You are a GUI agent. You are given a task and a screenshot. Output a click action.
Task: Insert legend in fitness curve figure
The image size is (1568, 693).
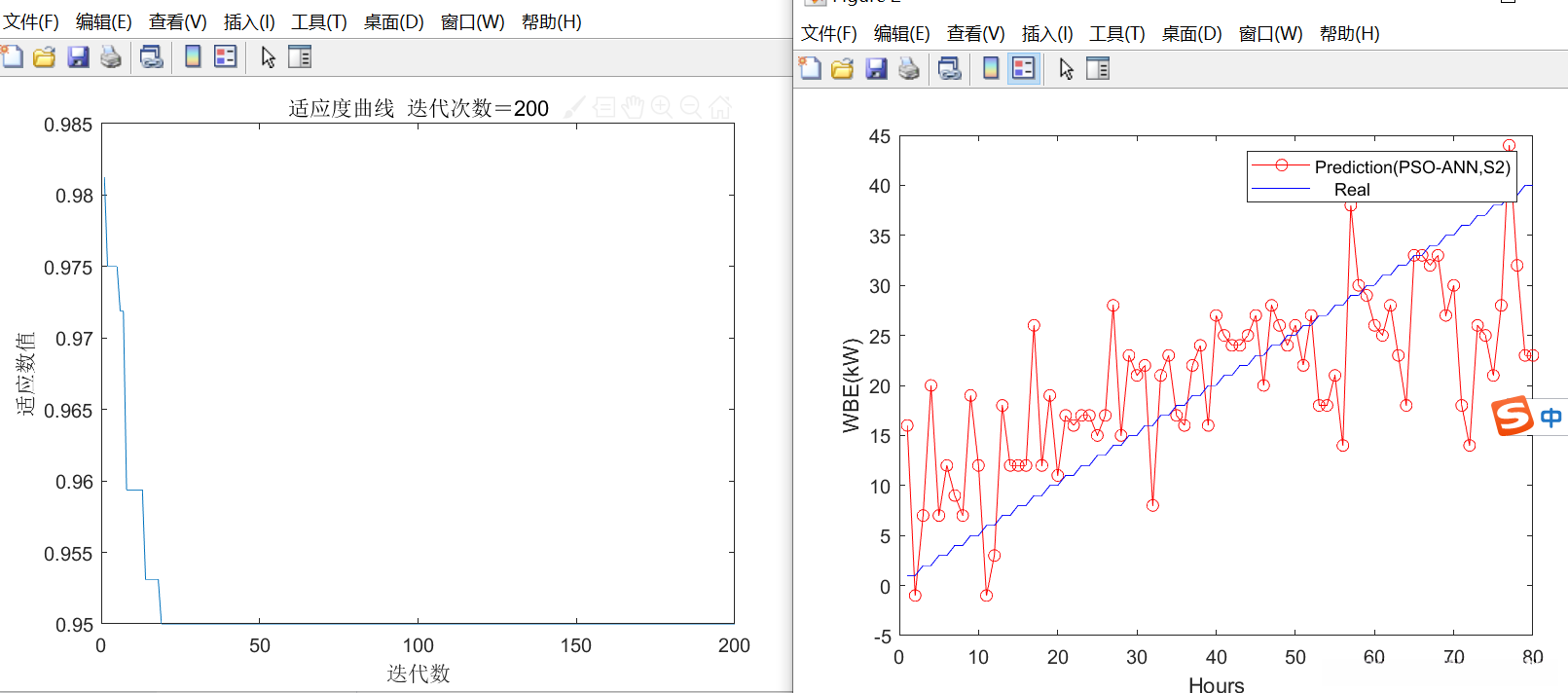click(225, 56)
